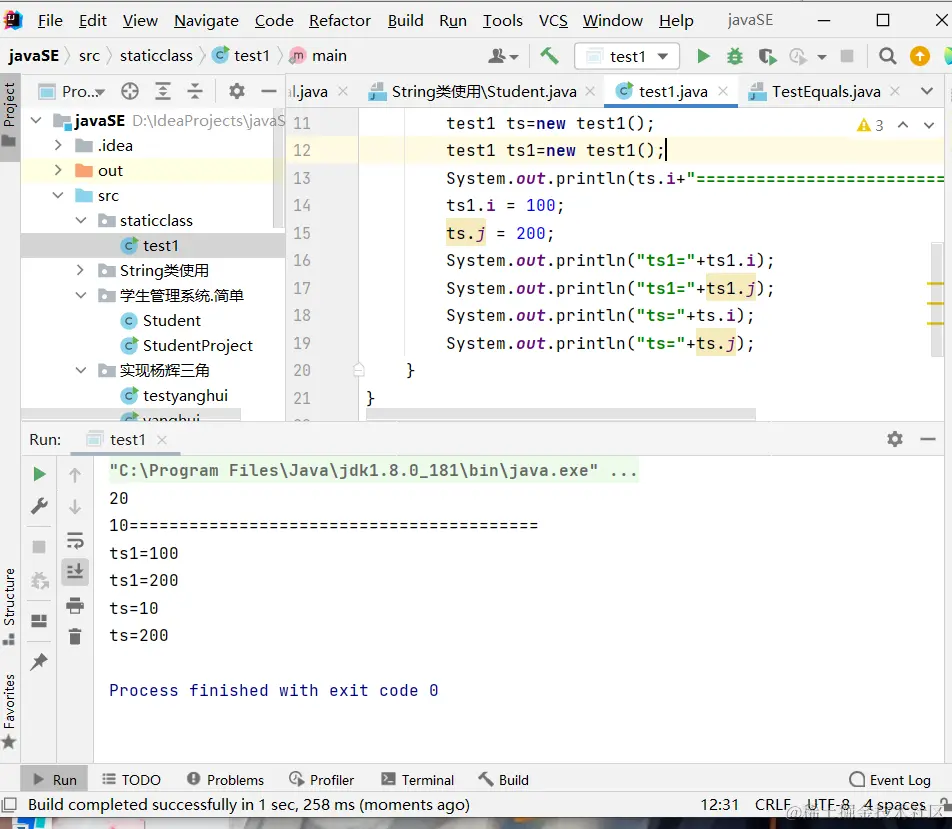Click the Print icon in Run panel
952x829 pixels.
click(75, 605)
